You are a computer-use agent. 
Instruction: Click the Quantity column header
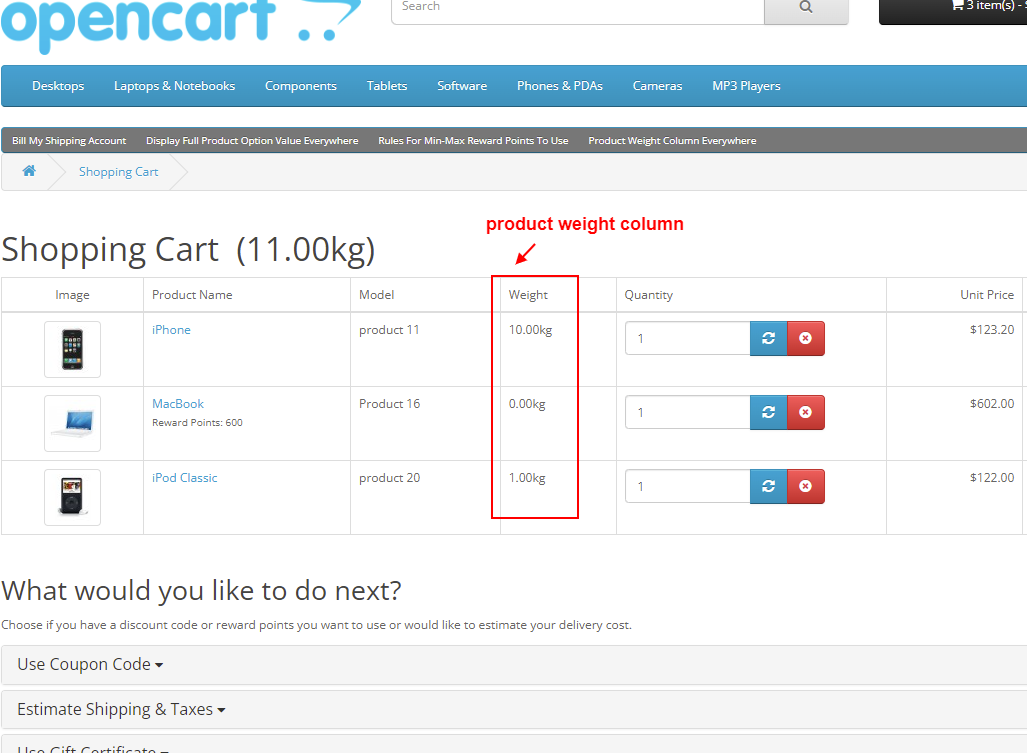(648, 295)
